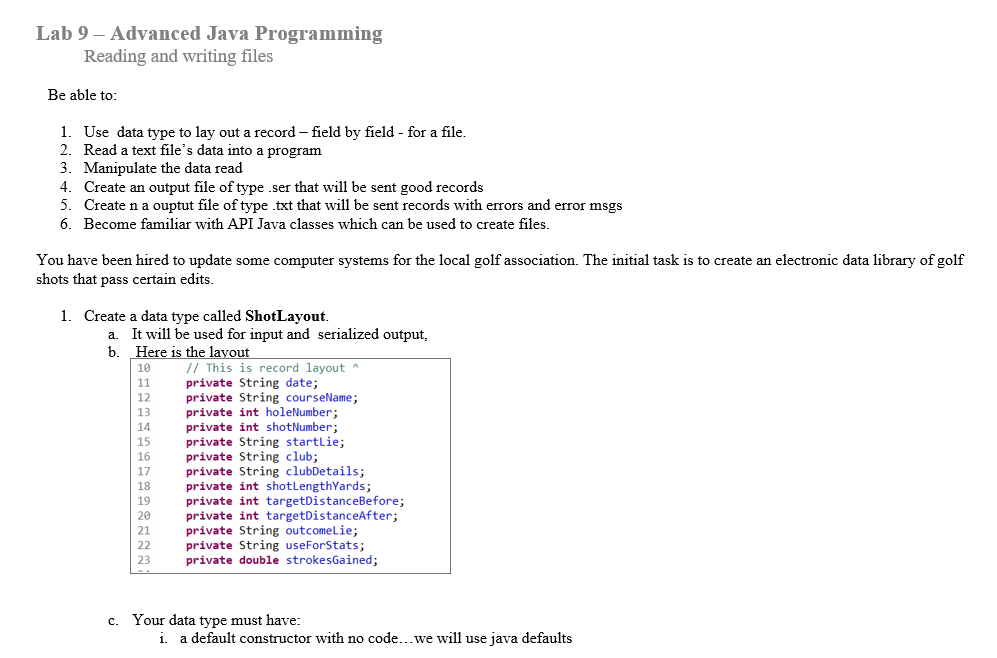
Task: Click line number 10 in the code listing
Action: [144, 368]
